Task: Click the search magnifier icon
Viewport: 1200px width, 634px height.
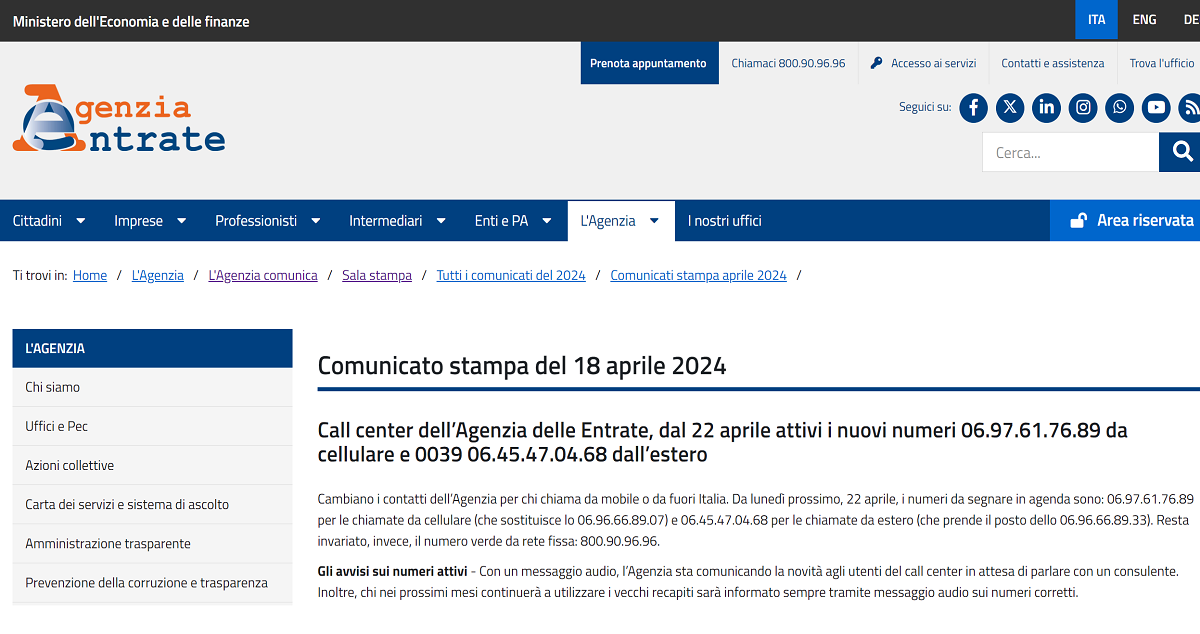Action: [x=1181, y=152]
